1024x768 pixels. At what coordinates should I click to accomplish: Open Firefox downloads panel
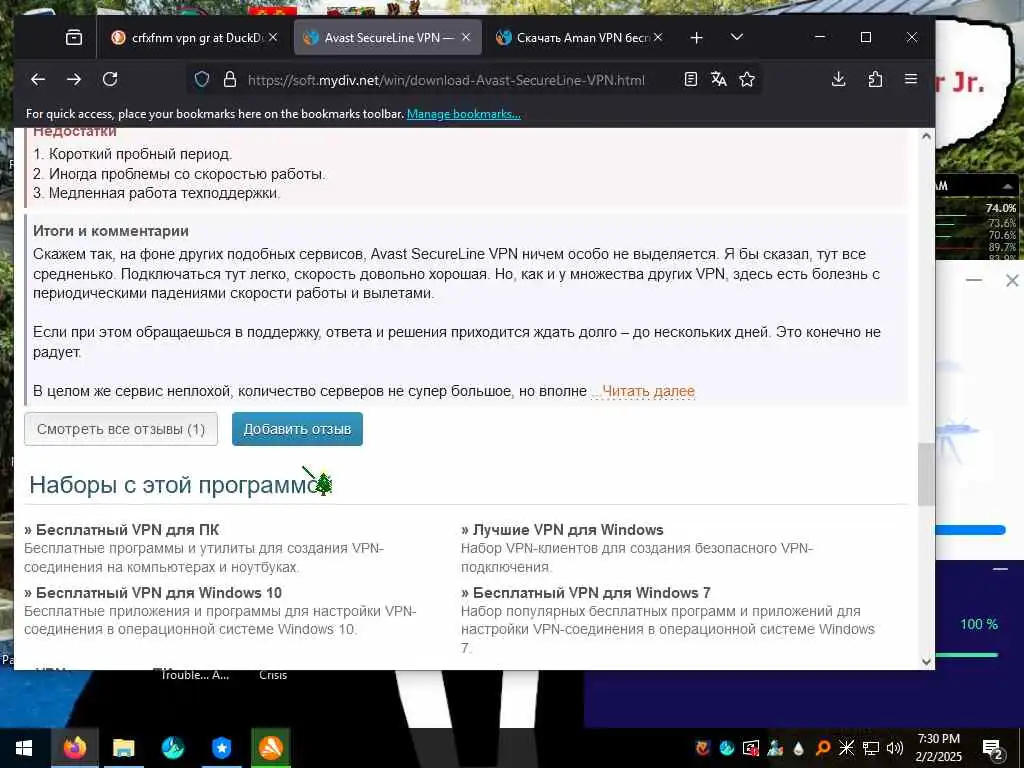click(839, 80)
